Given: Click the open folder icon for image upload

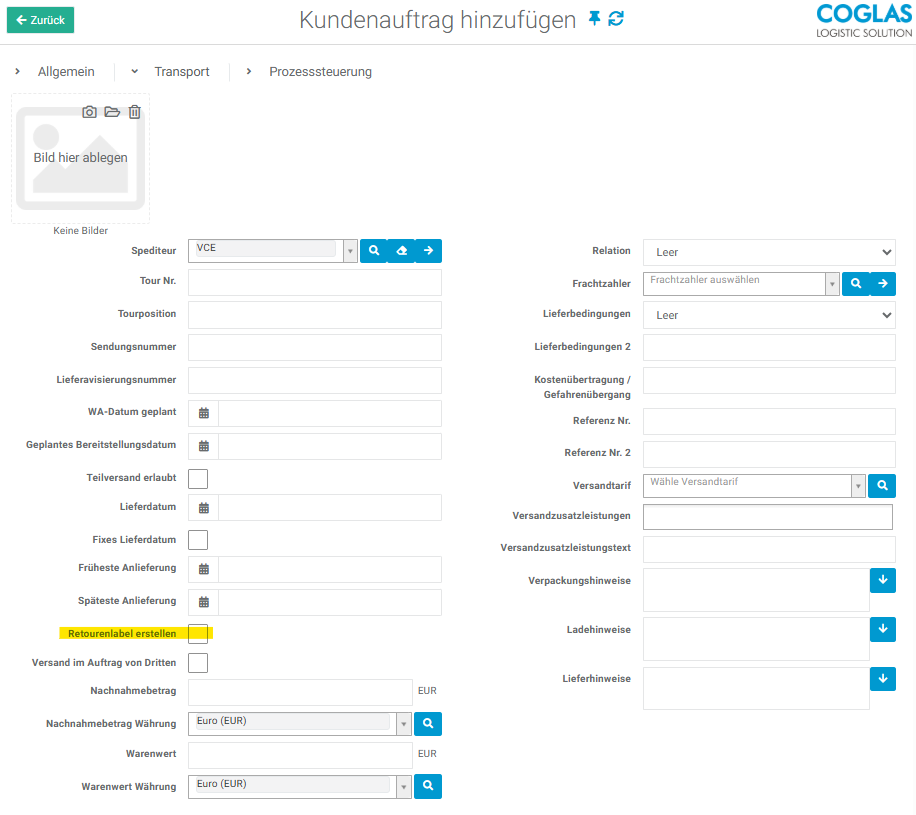Looking at the screenshot, I should (112, 112).
